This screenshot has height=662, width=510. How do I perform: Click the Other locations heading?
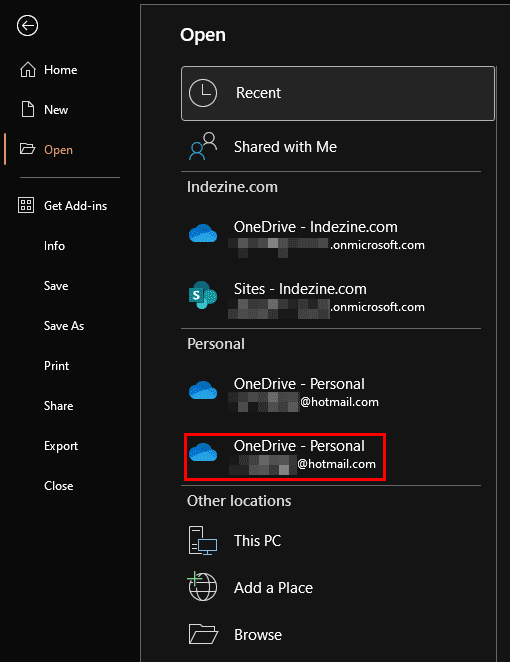pyautogui.click(x=239, y=501)
